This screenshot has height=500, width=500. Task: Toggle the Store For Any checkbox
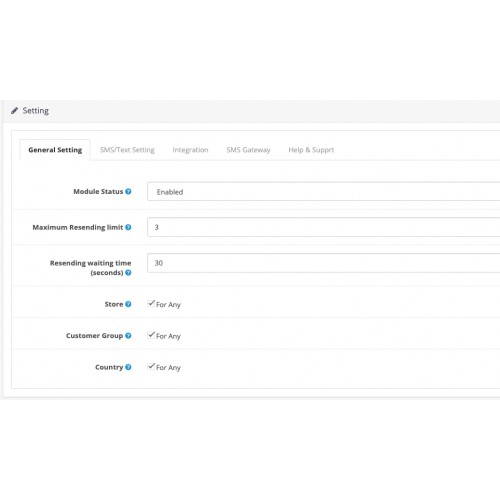click(151, 303)
